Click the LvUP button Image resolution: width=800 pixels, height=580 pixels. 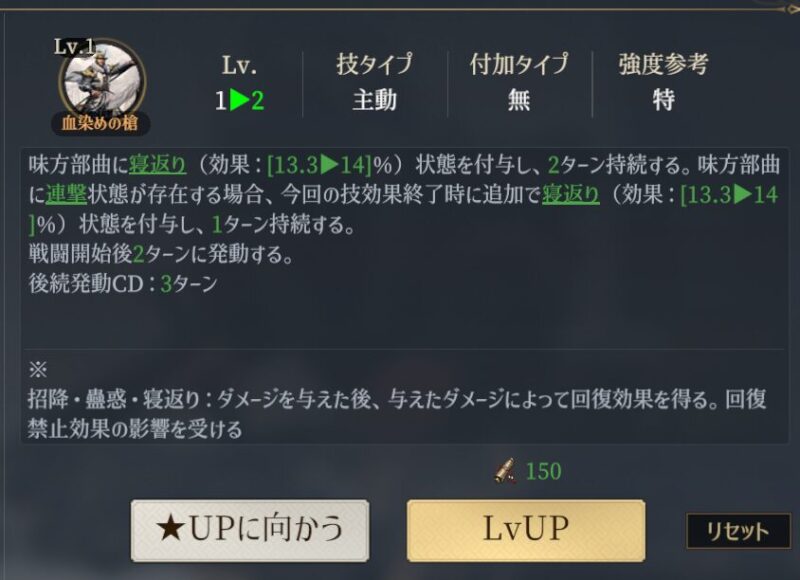point(526,531)
